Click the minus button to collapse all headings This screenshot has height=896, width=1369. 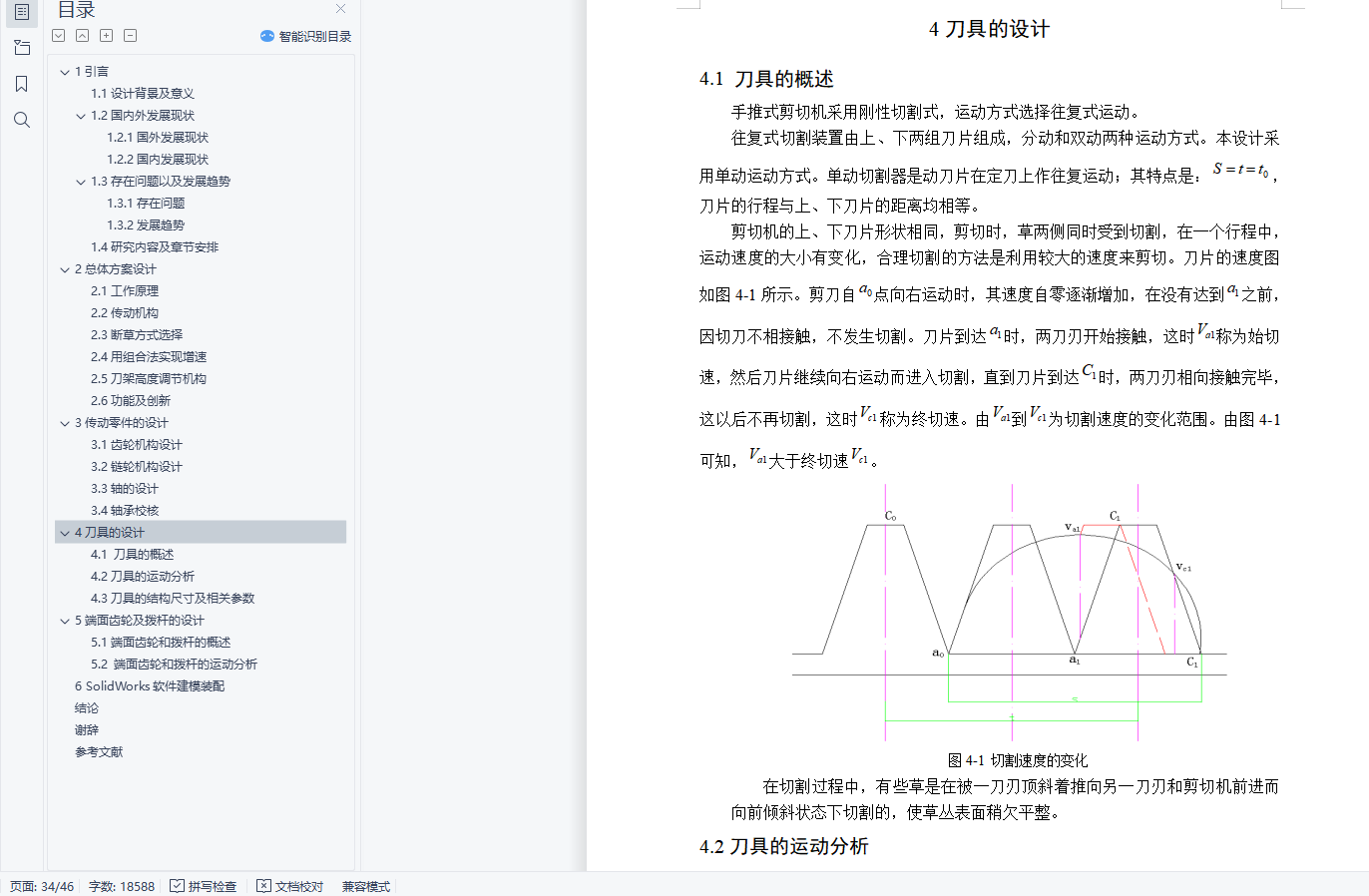131,36
